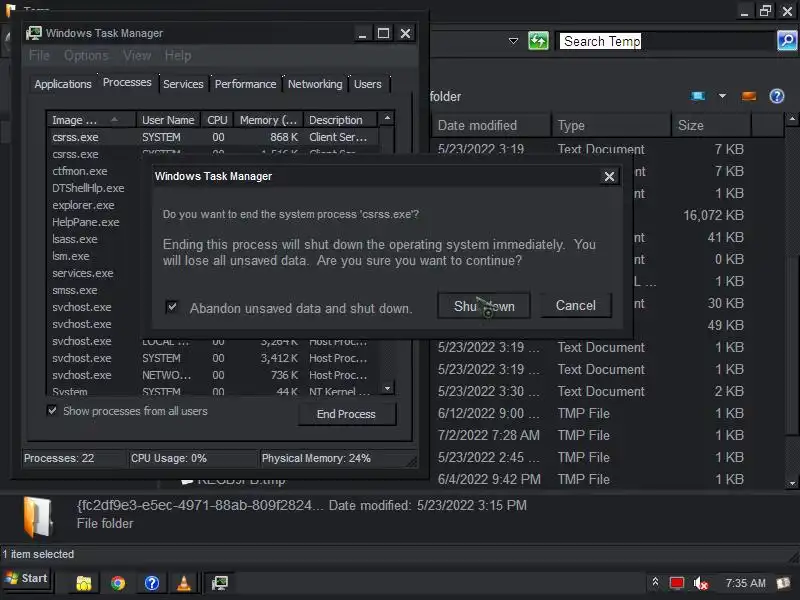Open the Explorer address bar history dropdown

[513, 41]
